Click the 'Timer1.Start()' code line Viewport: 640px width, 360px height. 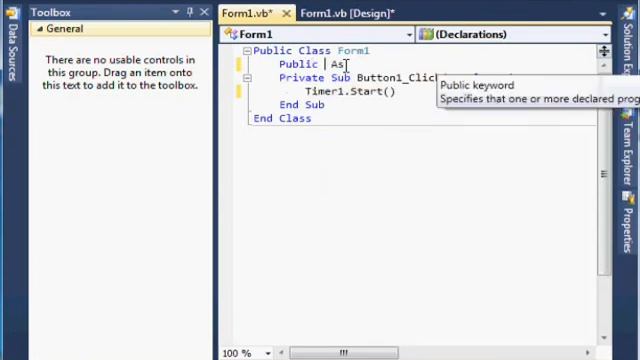[350, 91]
